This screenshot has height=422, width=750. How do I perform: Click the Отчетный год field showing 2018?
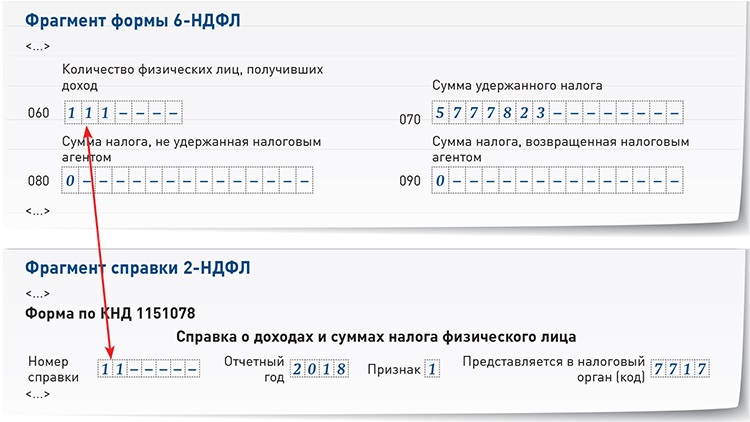coord(318,368)
